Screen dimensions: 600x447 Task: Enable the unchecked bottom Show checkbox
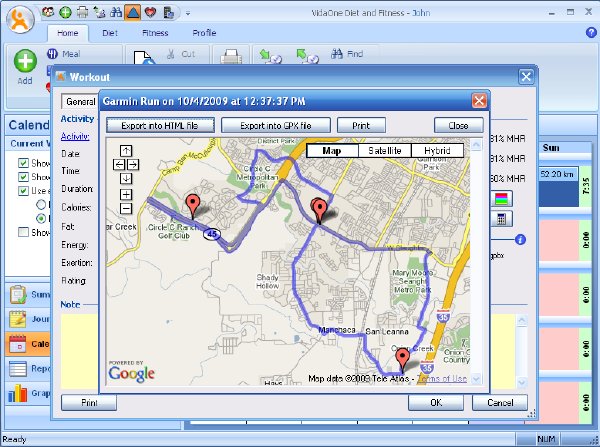23,232
